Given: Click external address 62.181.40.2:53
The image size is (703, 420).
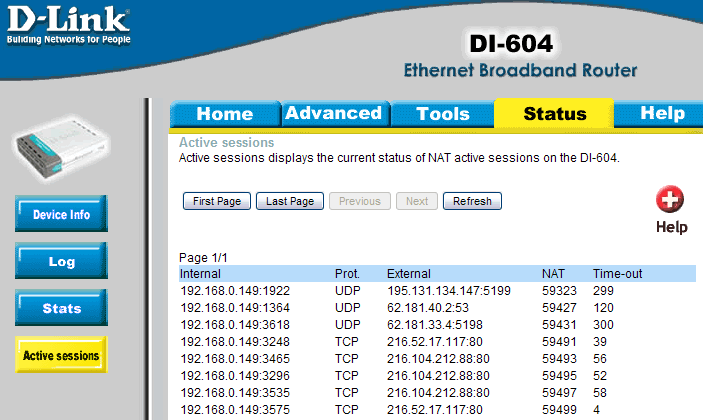Looking at the screenshot, I should pyautogui.click(x=428, y=308).
